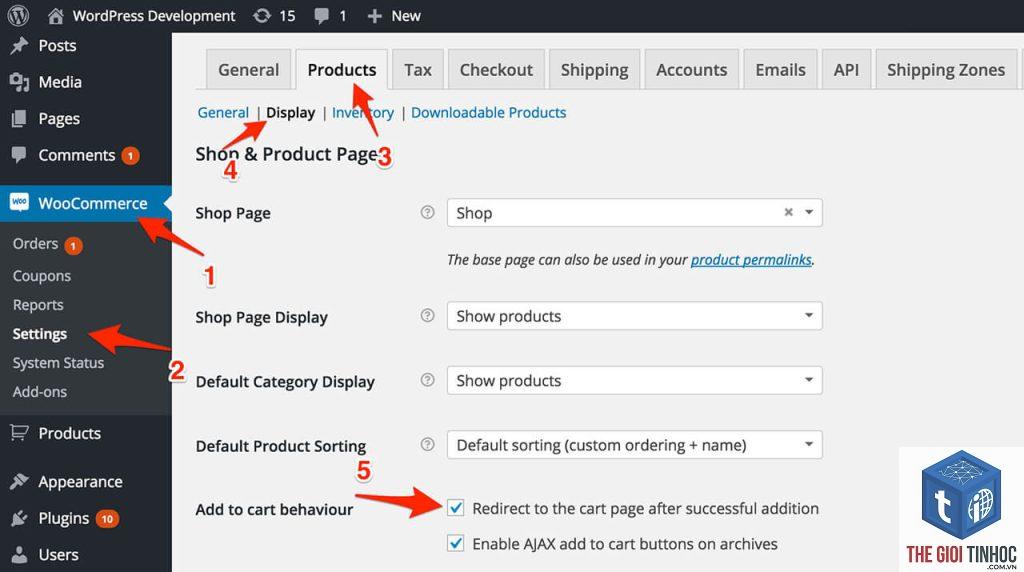Open the updates icon showing 15
Image resolution: width=1024 pixels, height=572 pixels.
262,16
